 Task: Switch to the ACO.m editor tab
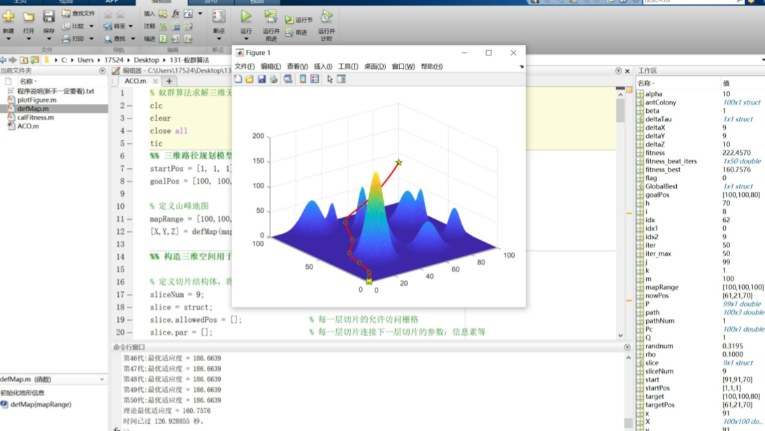coord(134,82)
